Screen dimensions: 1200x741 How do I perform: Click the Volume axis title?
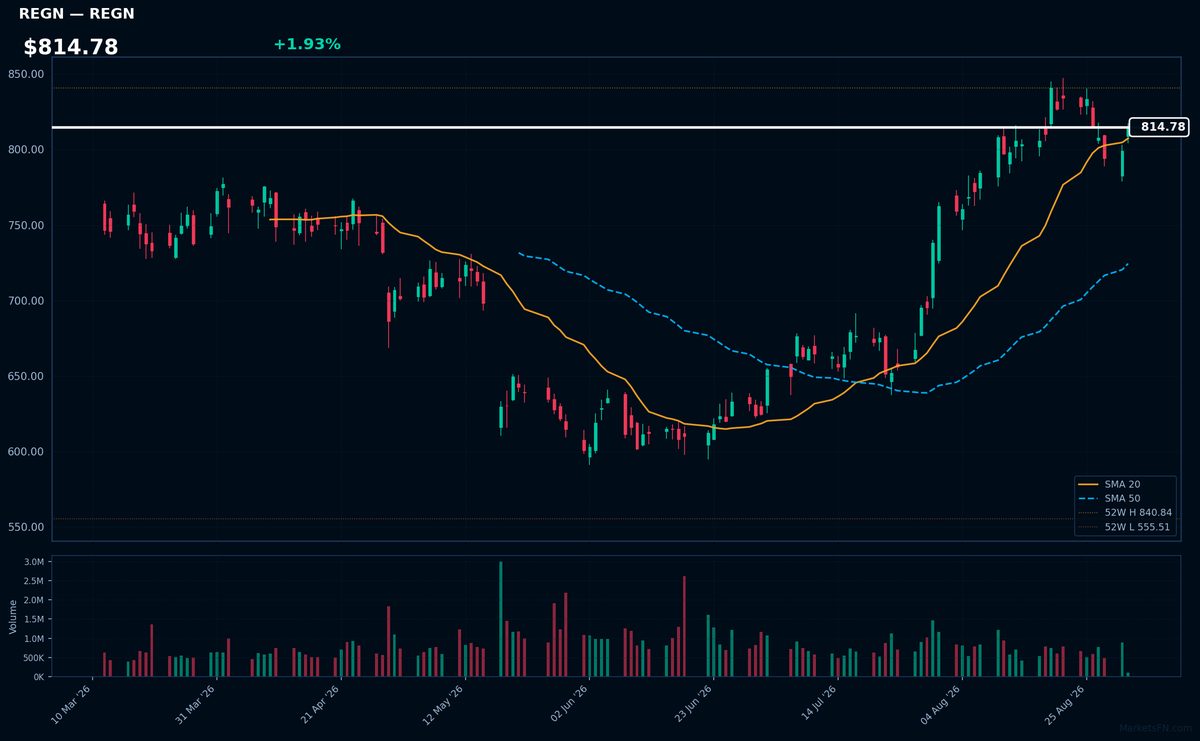[13, 616]
